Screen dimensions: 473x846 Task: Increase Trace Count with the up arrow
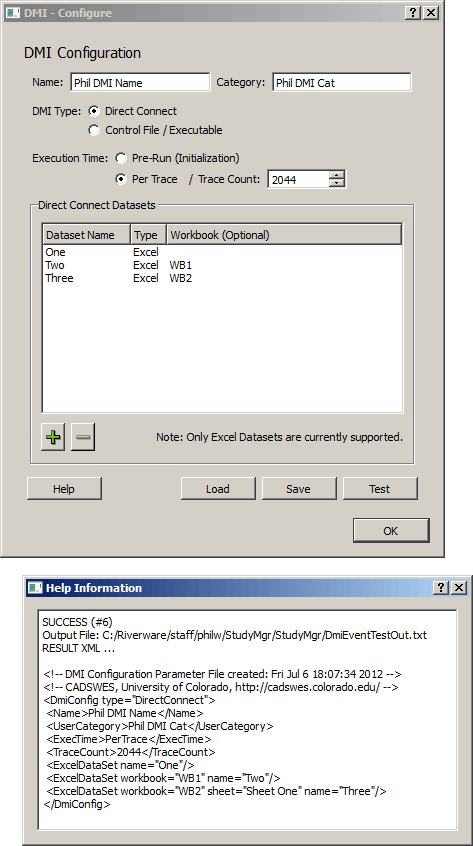[x=337, y=175]
